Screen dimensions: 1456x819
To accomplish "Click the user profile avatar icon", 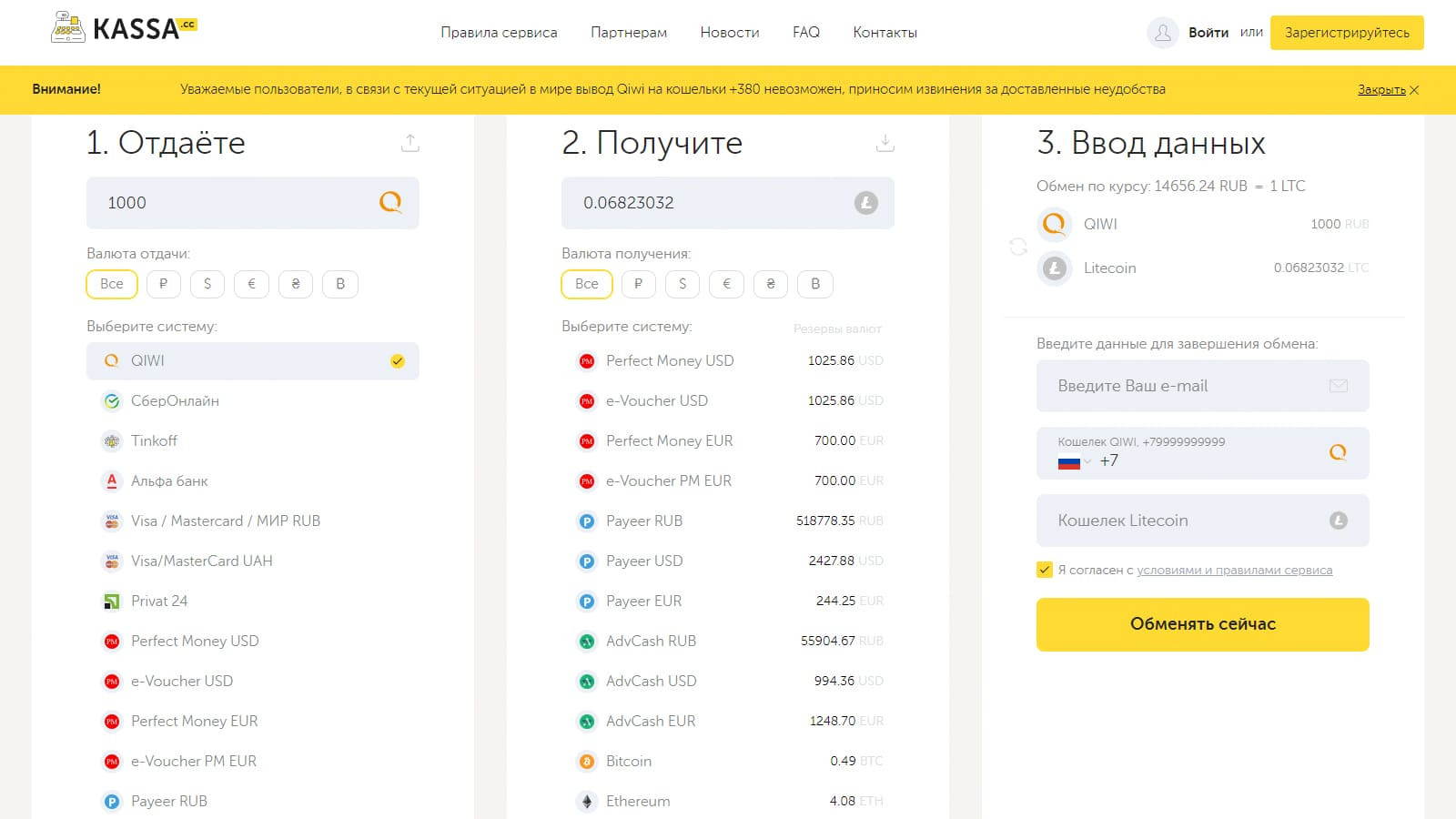I will coord(1162,33).
